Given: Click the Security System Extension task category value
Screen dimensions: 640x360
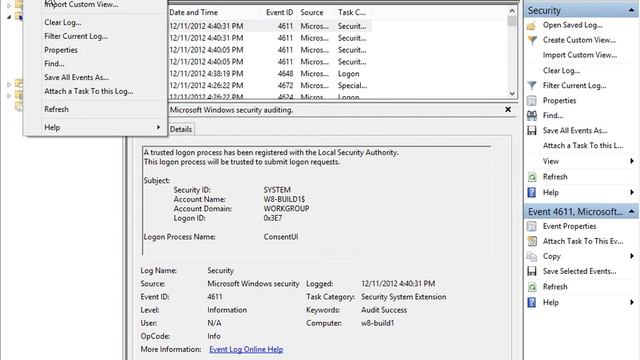Looking at the screenshot, I should coord(403,297).
